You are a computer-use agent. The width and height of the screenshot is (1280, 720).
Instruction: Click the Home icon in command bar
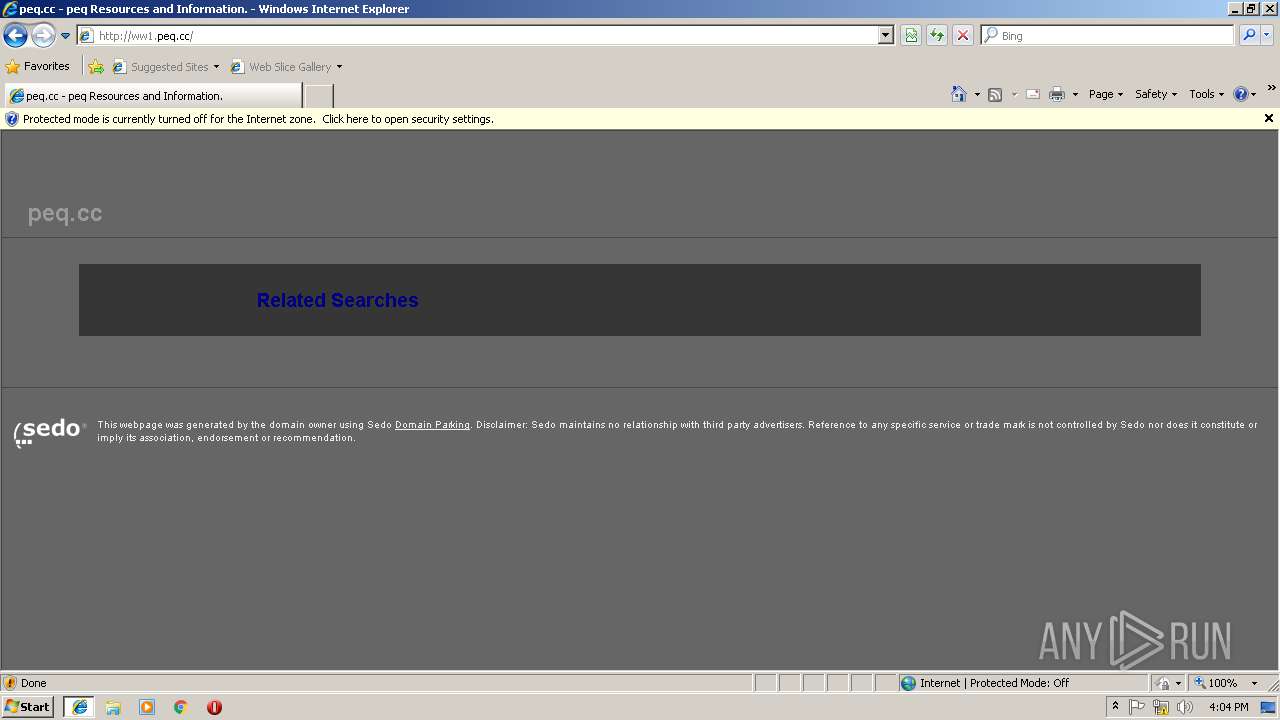[959, 94]
